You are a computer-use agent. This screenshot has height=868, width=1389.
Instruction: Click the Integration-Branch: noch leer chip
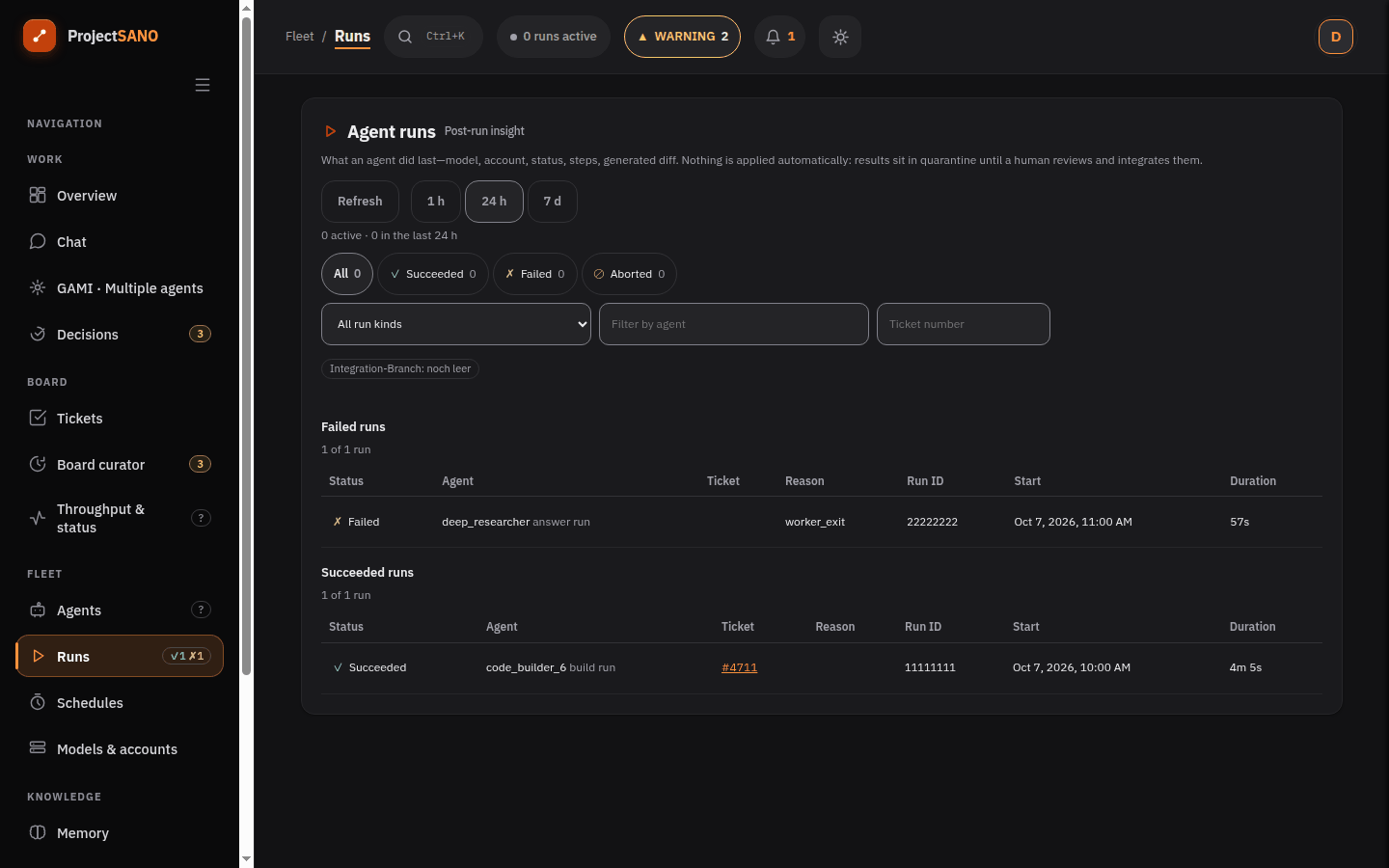pos(400,368)
